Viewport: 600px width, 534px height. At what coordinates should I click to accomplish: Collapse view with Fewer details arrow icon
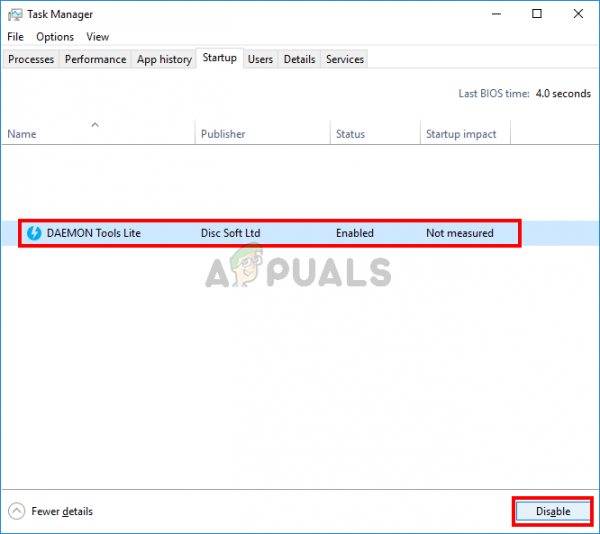click(16, 511)
